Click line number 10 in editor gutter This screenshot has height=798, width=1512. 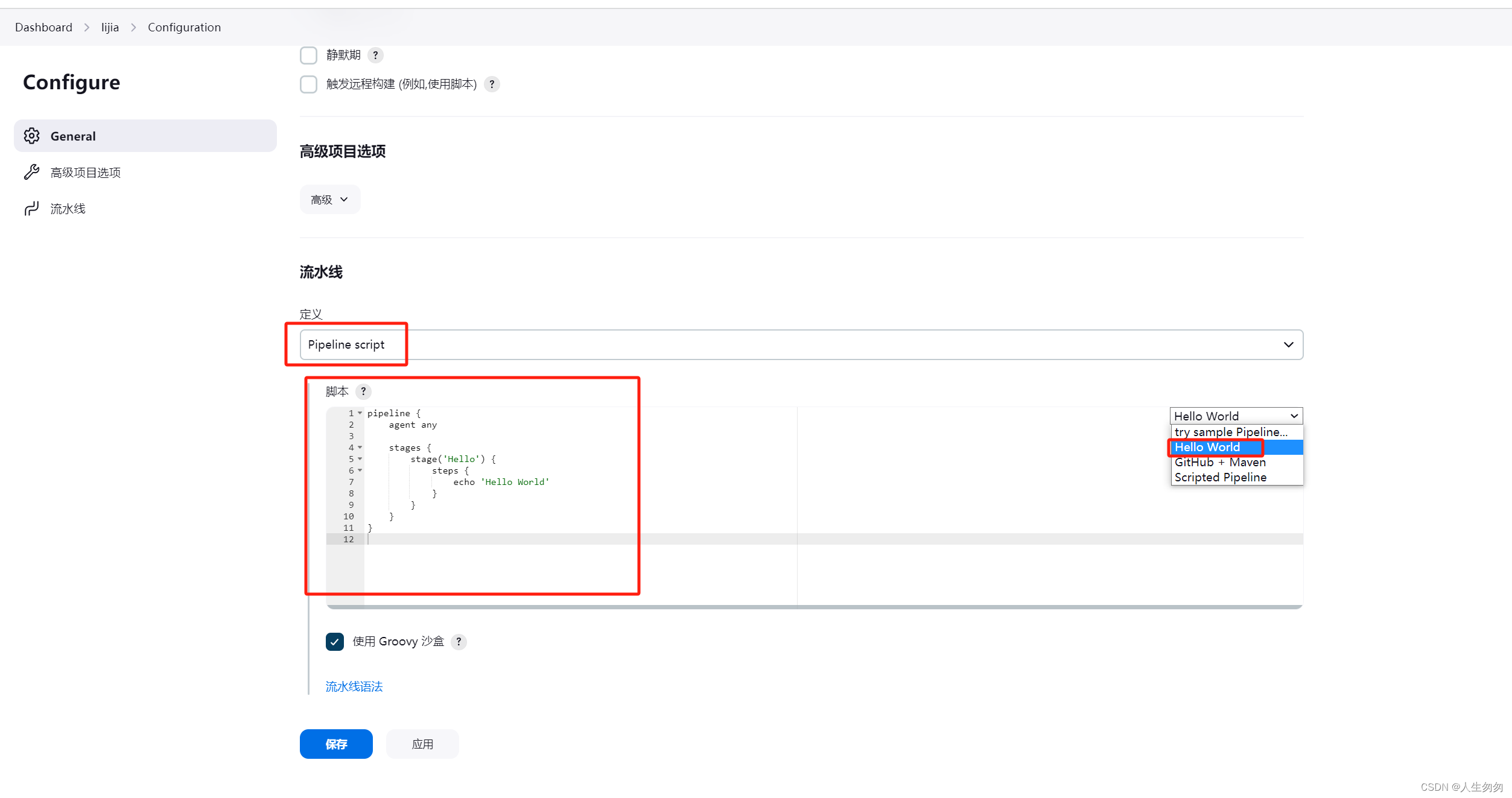click(348, 516)
